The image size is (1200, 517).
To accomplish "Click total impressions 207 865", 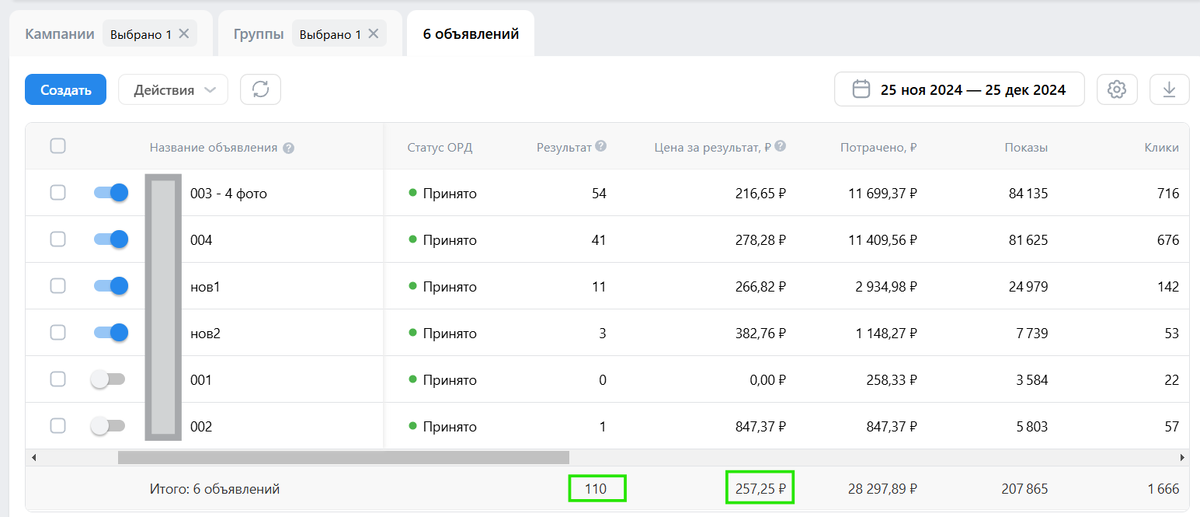I will 1024,489.
